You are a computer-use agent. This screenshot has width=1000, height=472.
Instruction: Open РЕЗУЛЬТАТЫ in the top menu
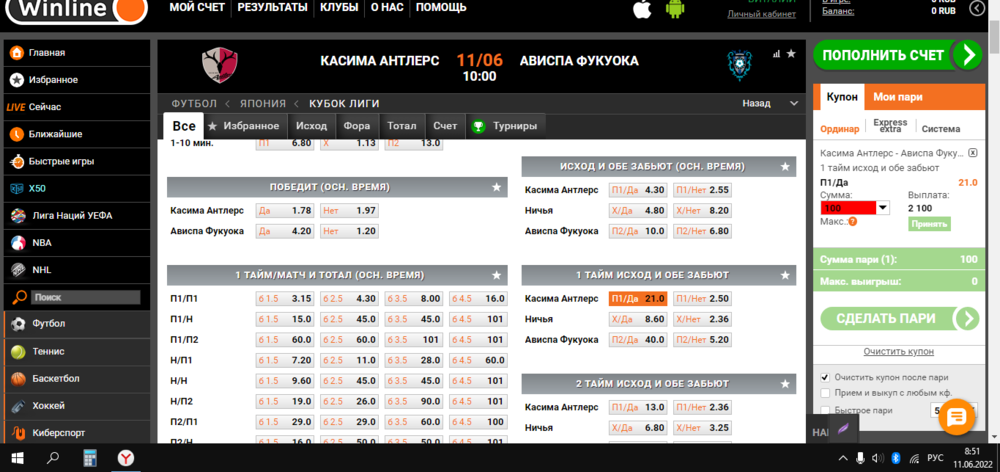point(272,8)
